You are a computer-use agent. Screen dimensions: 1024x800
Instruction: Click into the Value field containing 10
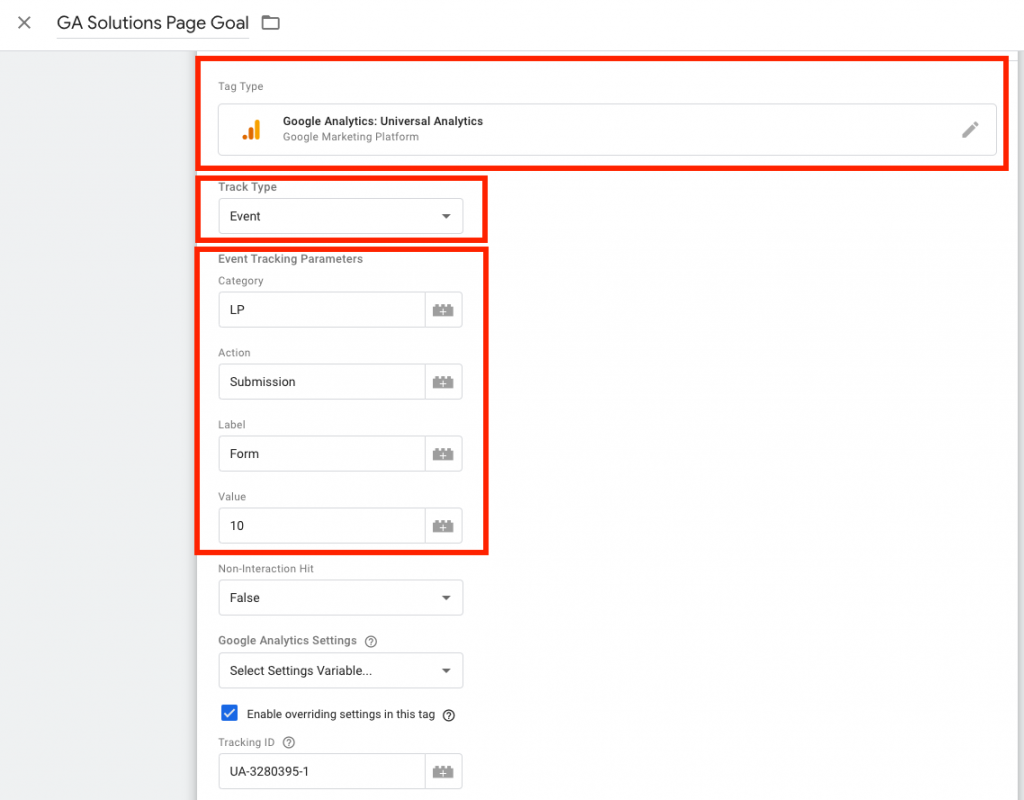[x=322, y=525]
